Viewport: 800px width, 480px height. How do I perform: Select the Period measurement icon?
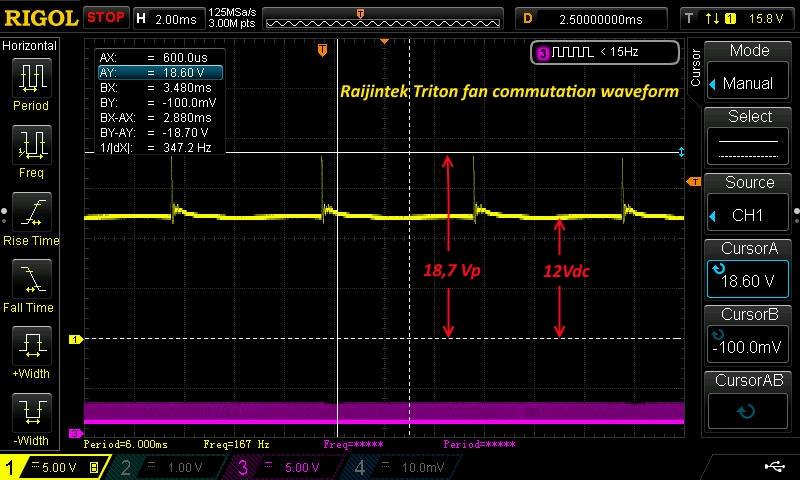tap(32, 78)
